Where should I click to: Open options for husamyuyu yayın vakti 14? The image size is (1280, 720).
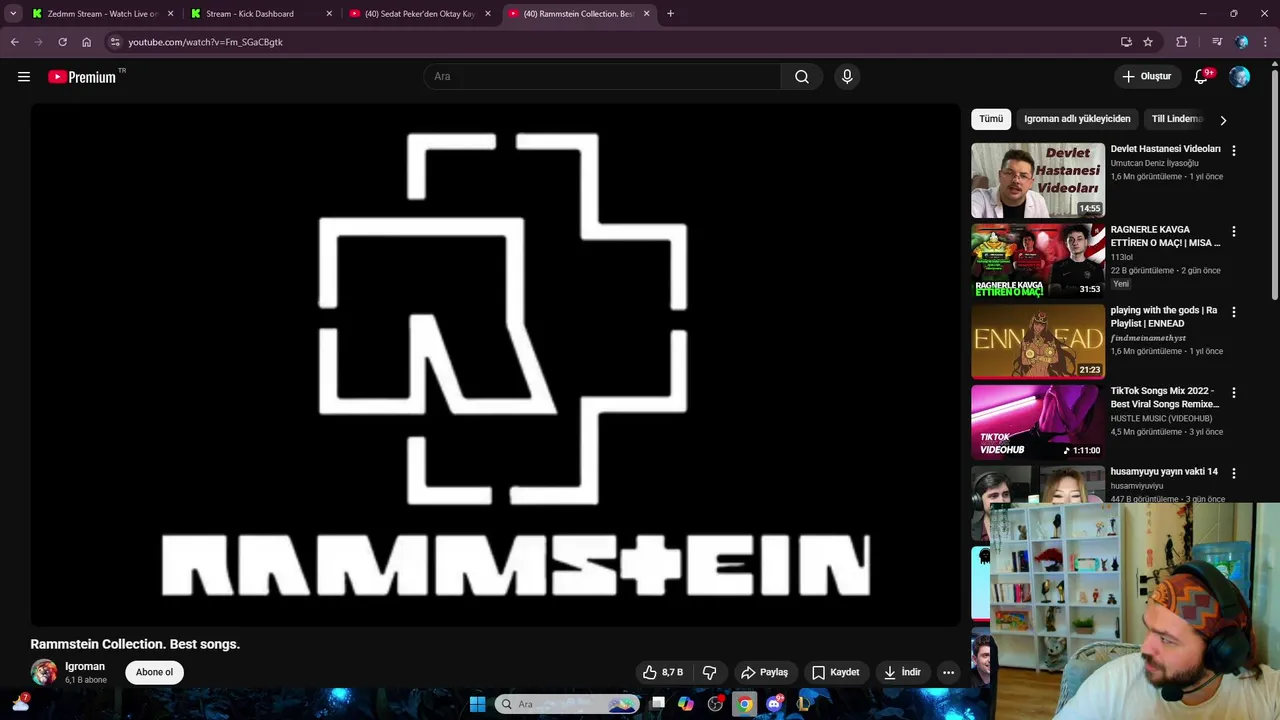[1233, 473]
